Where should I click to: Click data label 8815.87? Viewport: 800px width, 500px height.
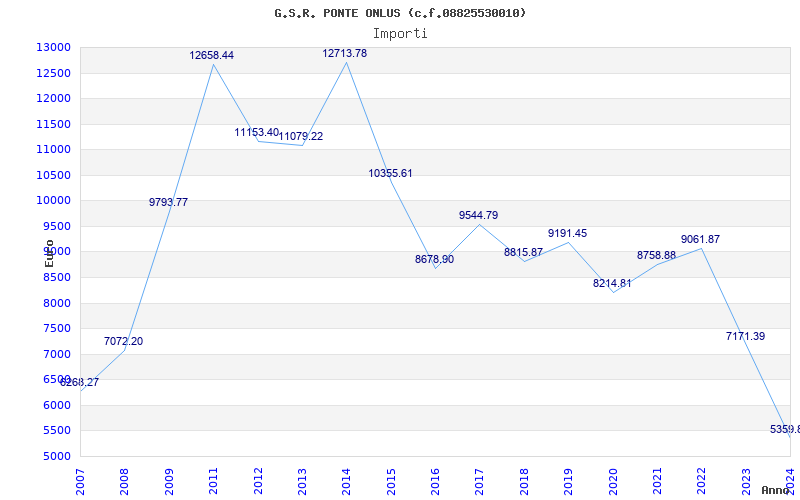click(x=523, y=252)
